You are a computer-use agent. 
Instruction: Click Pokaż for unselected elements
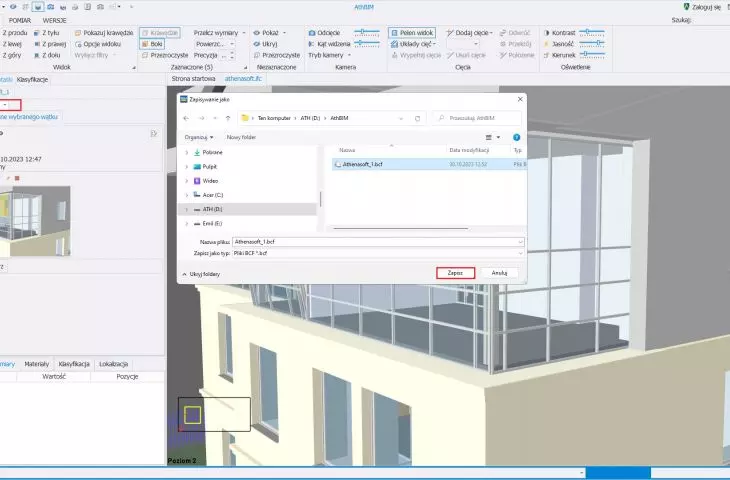(266, 33)
